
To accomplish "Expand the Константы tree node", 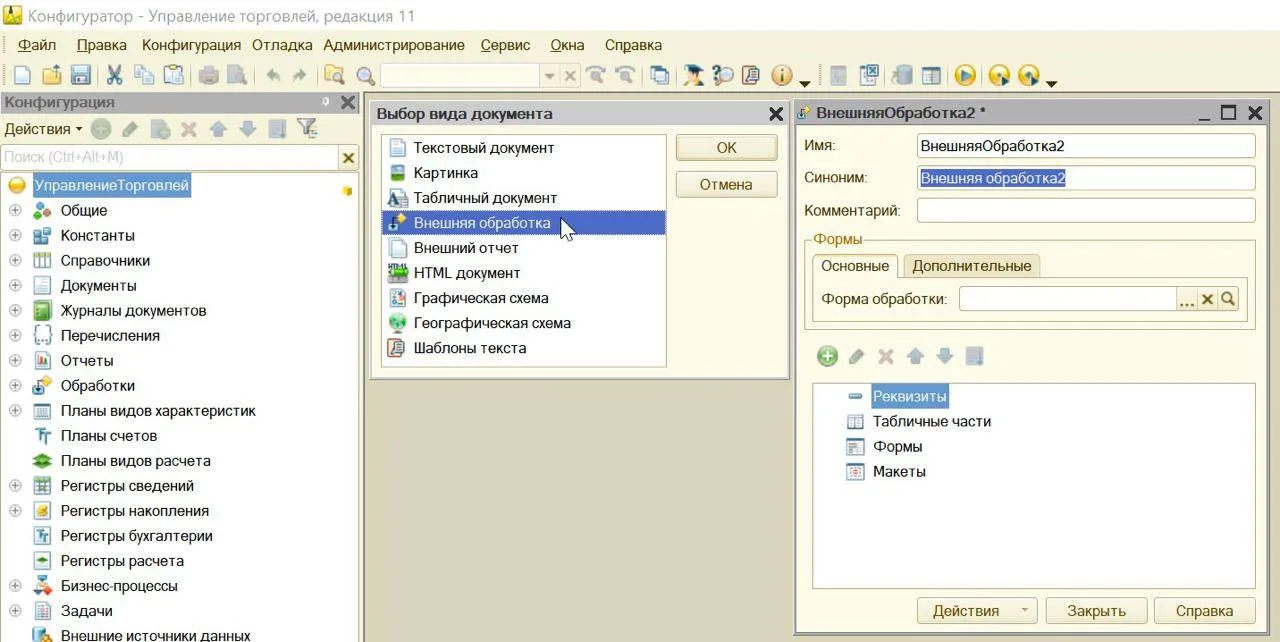I will pos(15,235).
